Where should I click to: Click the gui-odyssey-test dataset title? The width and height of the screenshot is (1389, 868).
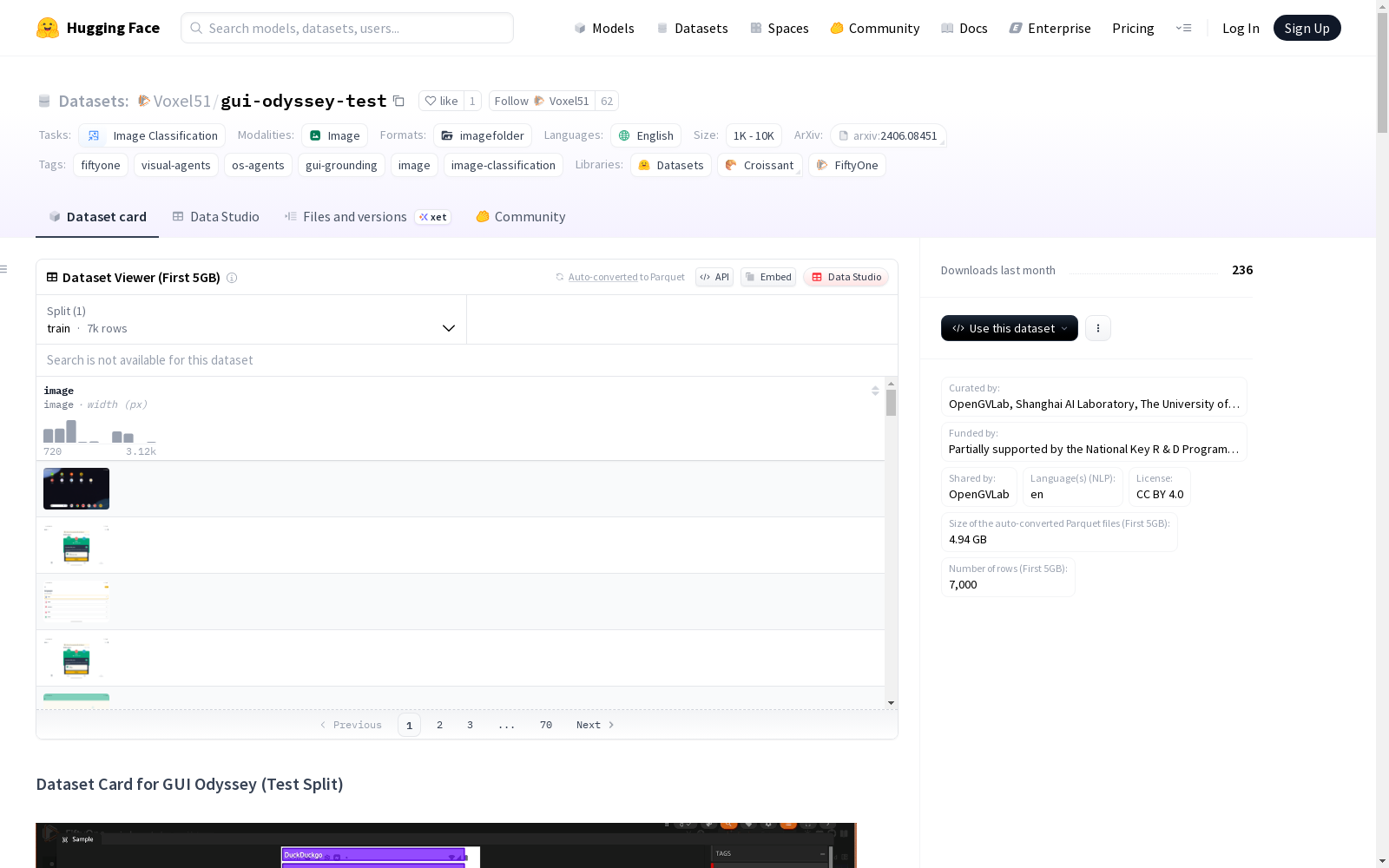(x=304, y=101)
